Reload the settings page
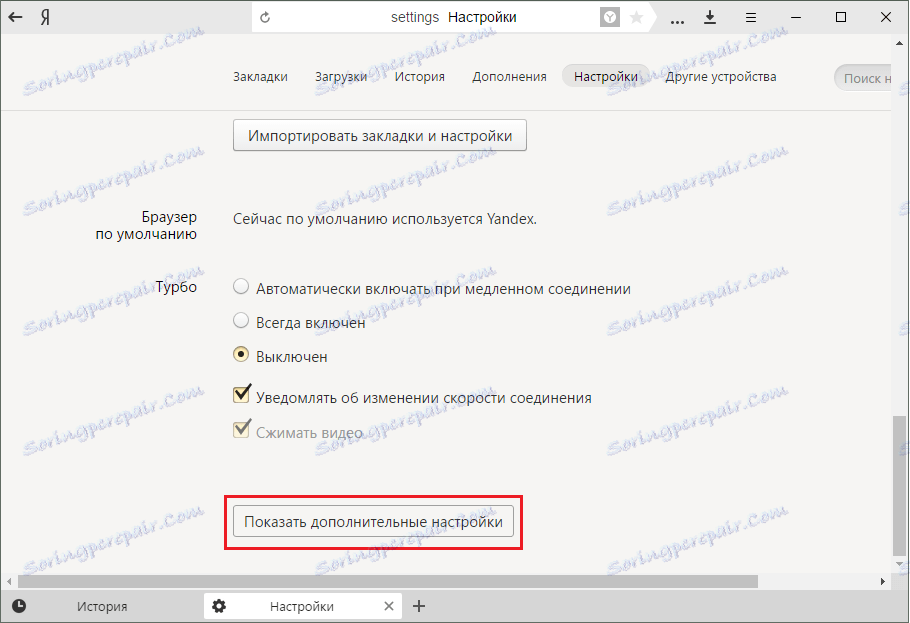The width and height of the screenshot is (910, 623). pyautogui.click(x=265, y=17)
